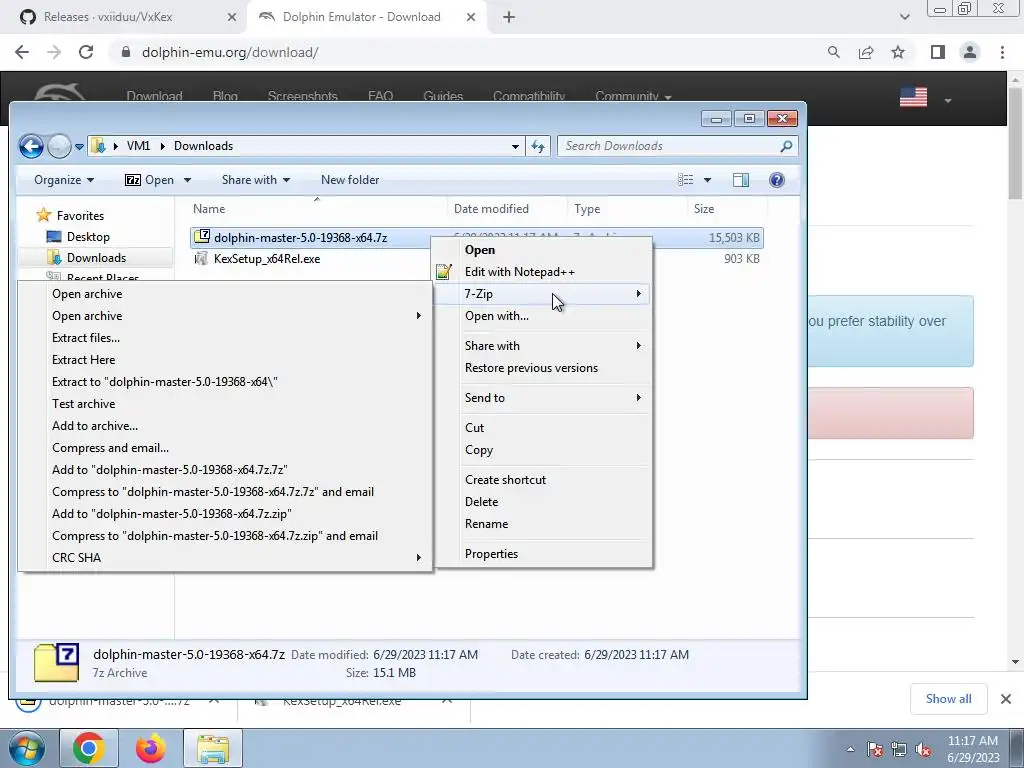Click the Chrome URL address bar
1024x768 pixels.
(x=467, y=52)
